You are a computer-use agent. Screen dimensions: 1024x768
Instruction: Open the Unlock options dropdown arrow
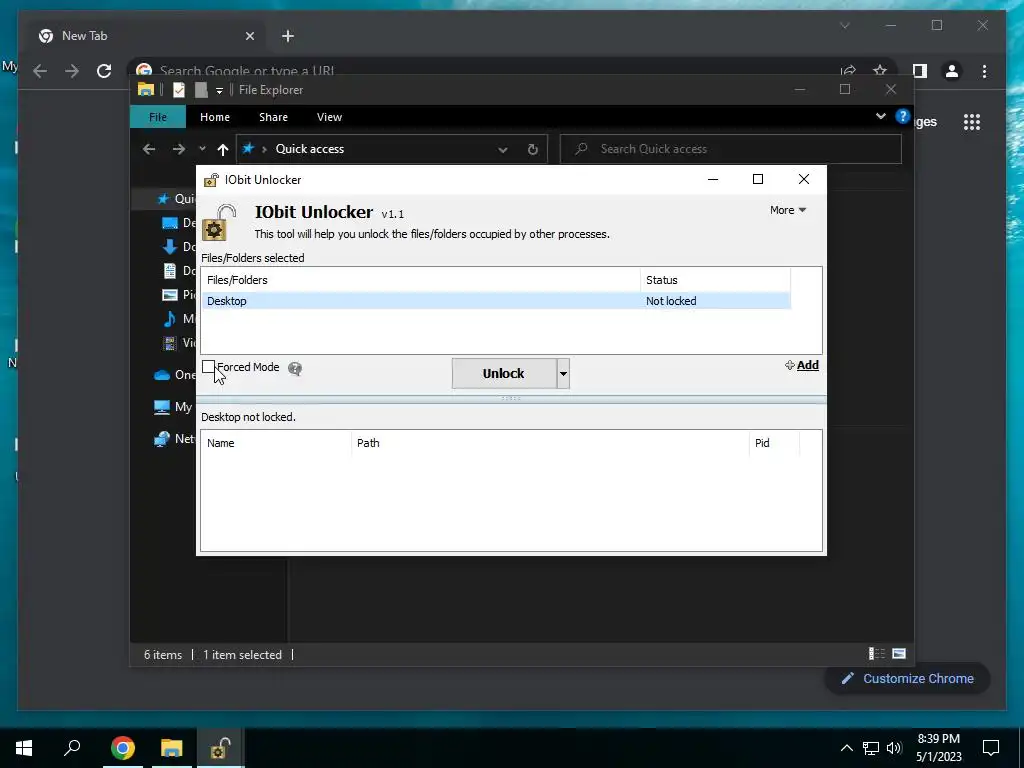[x=563, y=374]
